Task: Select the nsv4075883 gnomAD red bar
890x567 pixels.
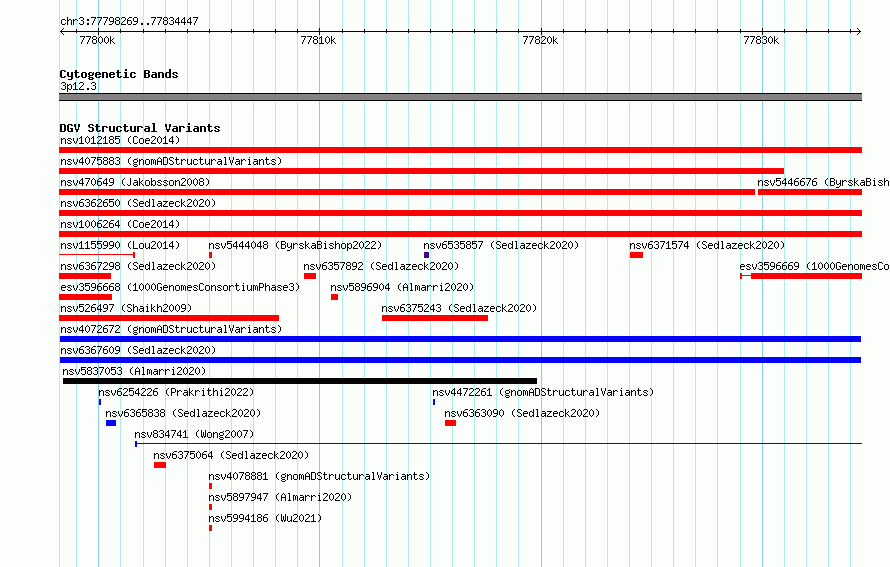Action: (422, 171)
